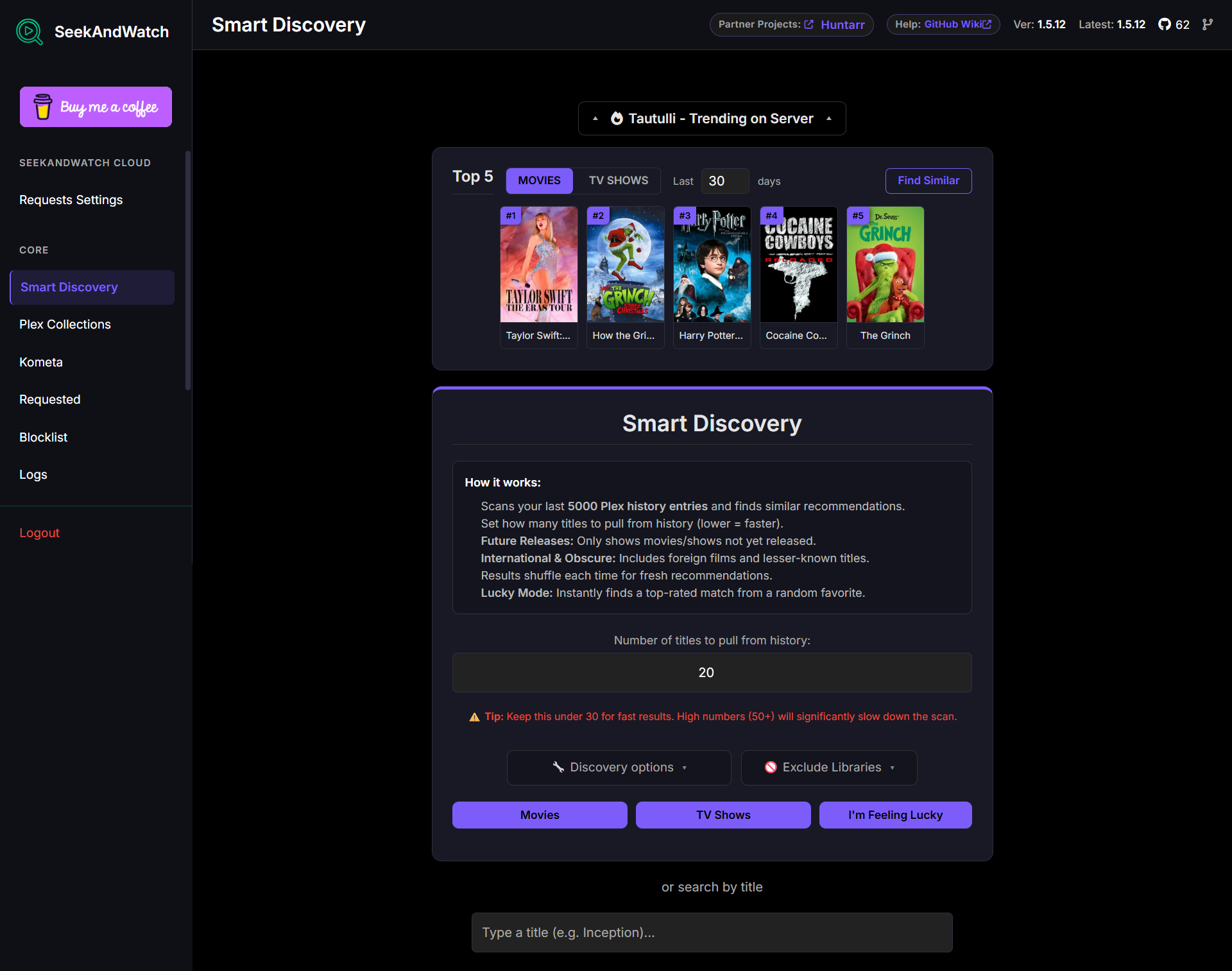
Task: Open the Requested page
Action: (x=50, y=399)
